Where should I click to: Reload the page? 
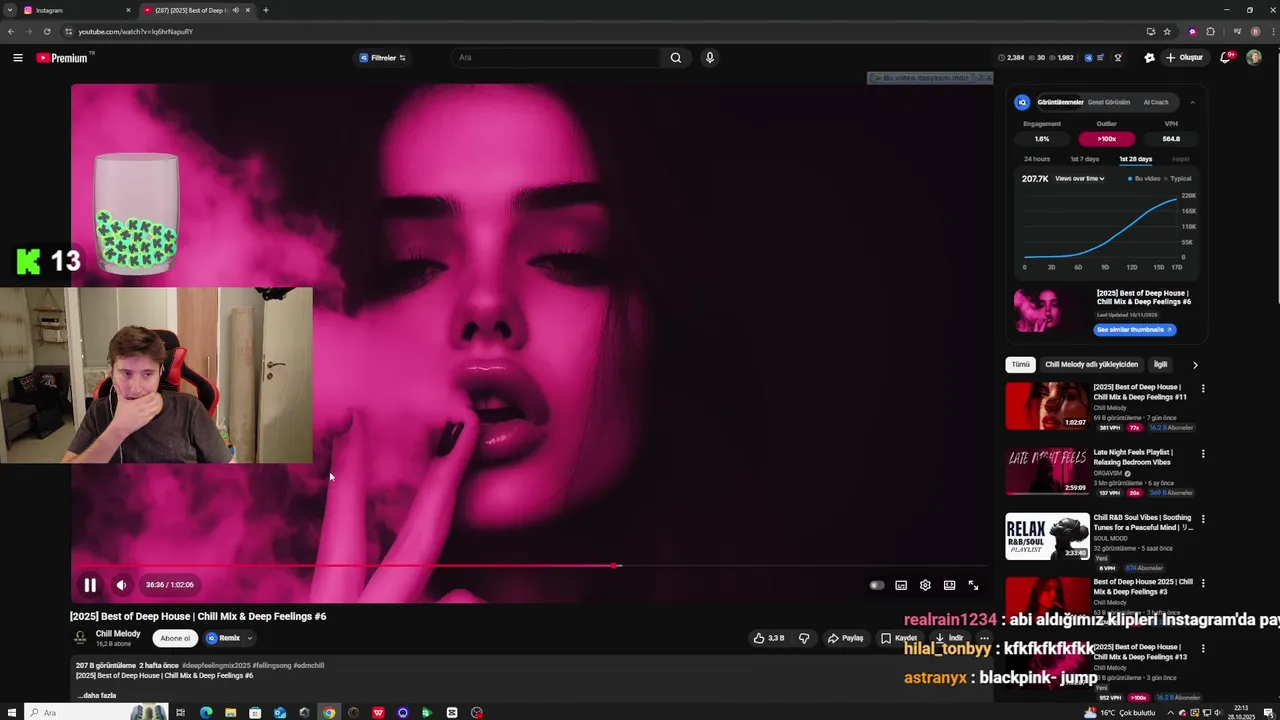(x=46, y=31)
